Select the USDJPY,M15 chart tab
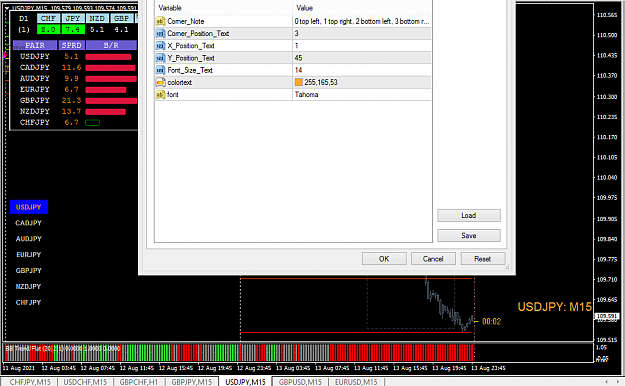625x386 pixels. 245,382
